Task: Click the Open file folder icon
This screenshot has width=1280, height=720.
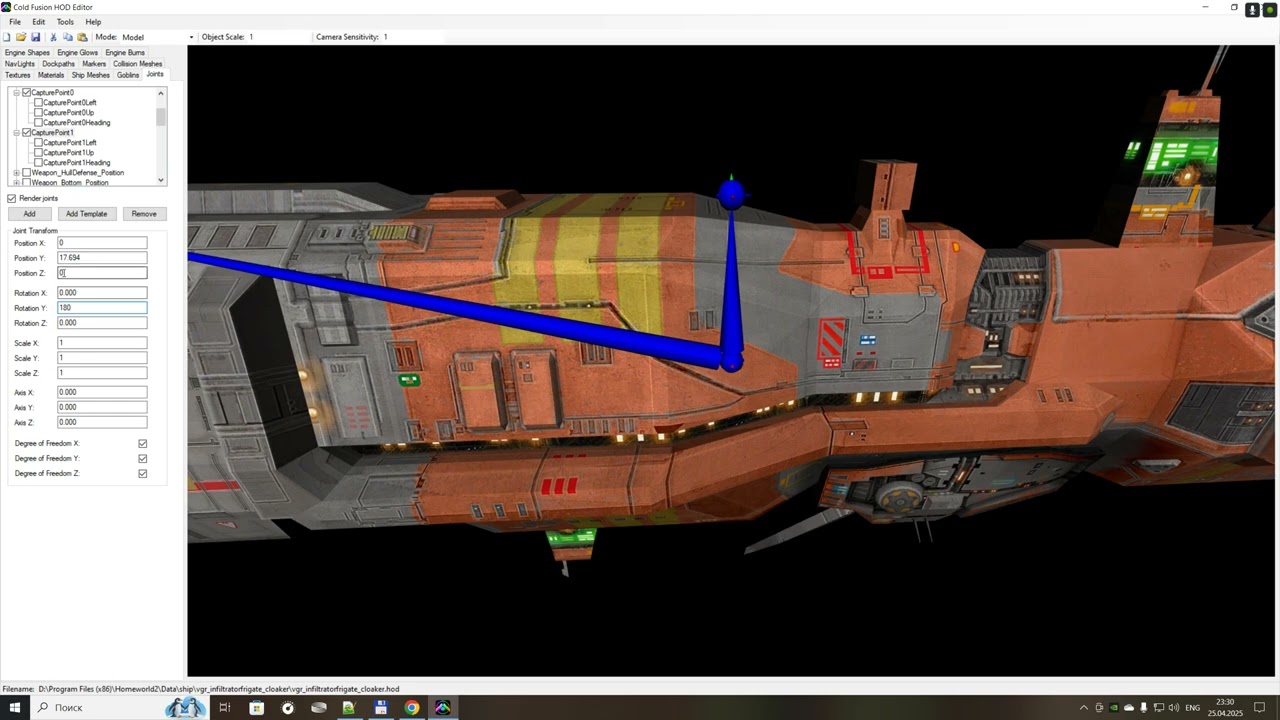Action: (21, 37)
